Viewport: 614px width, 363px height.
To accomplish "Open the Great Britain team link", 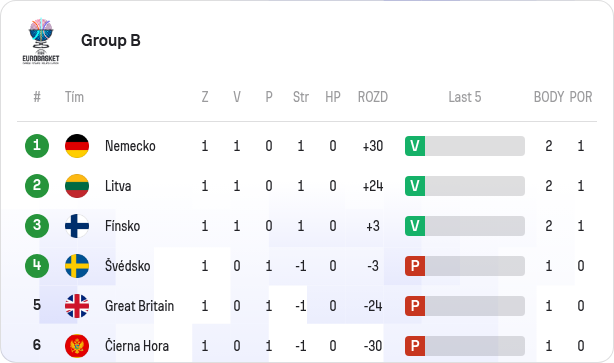I will [x=139, y=306].
